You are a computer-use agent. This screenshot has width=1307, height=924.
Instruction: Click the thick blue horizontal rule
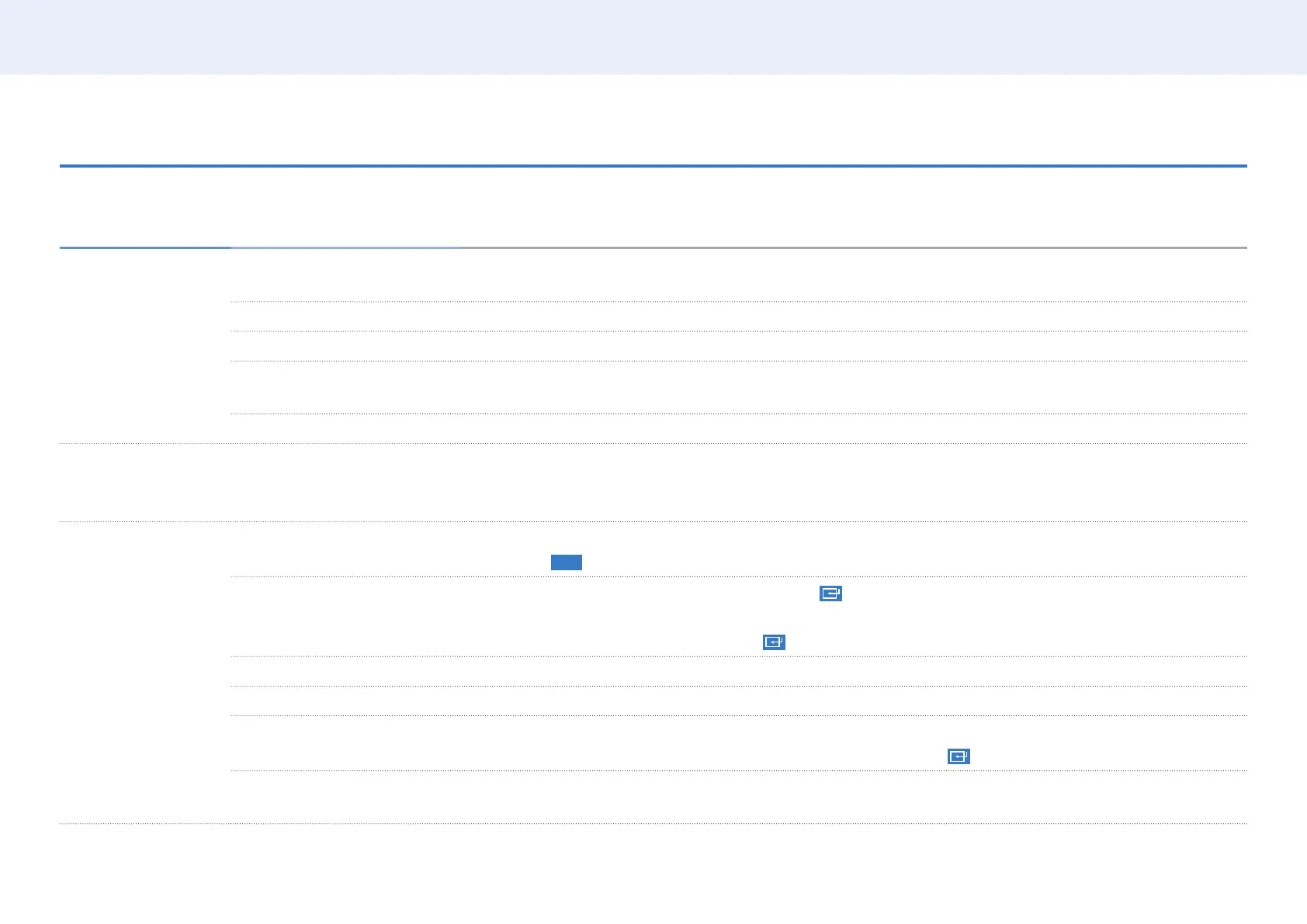pyautogui.click(x=653, y=166)
